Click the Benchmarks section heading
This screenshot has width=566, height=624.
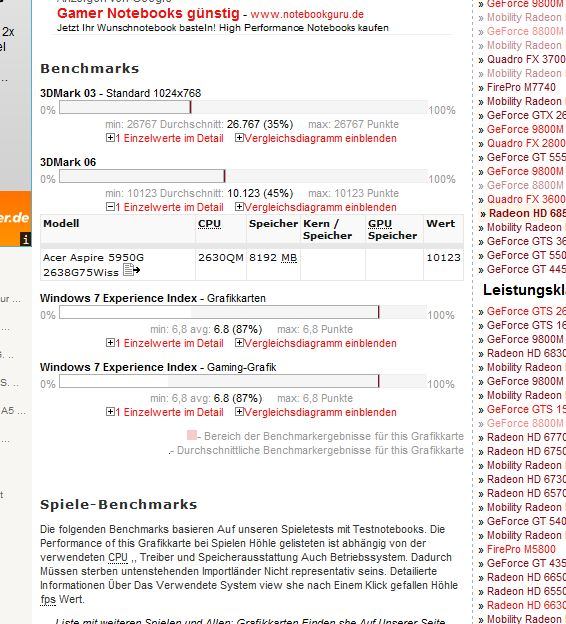point(90,68)
